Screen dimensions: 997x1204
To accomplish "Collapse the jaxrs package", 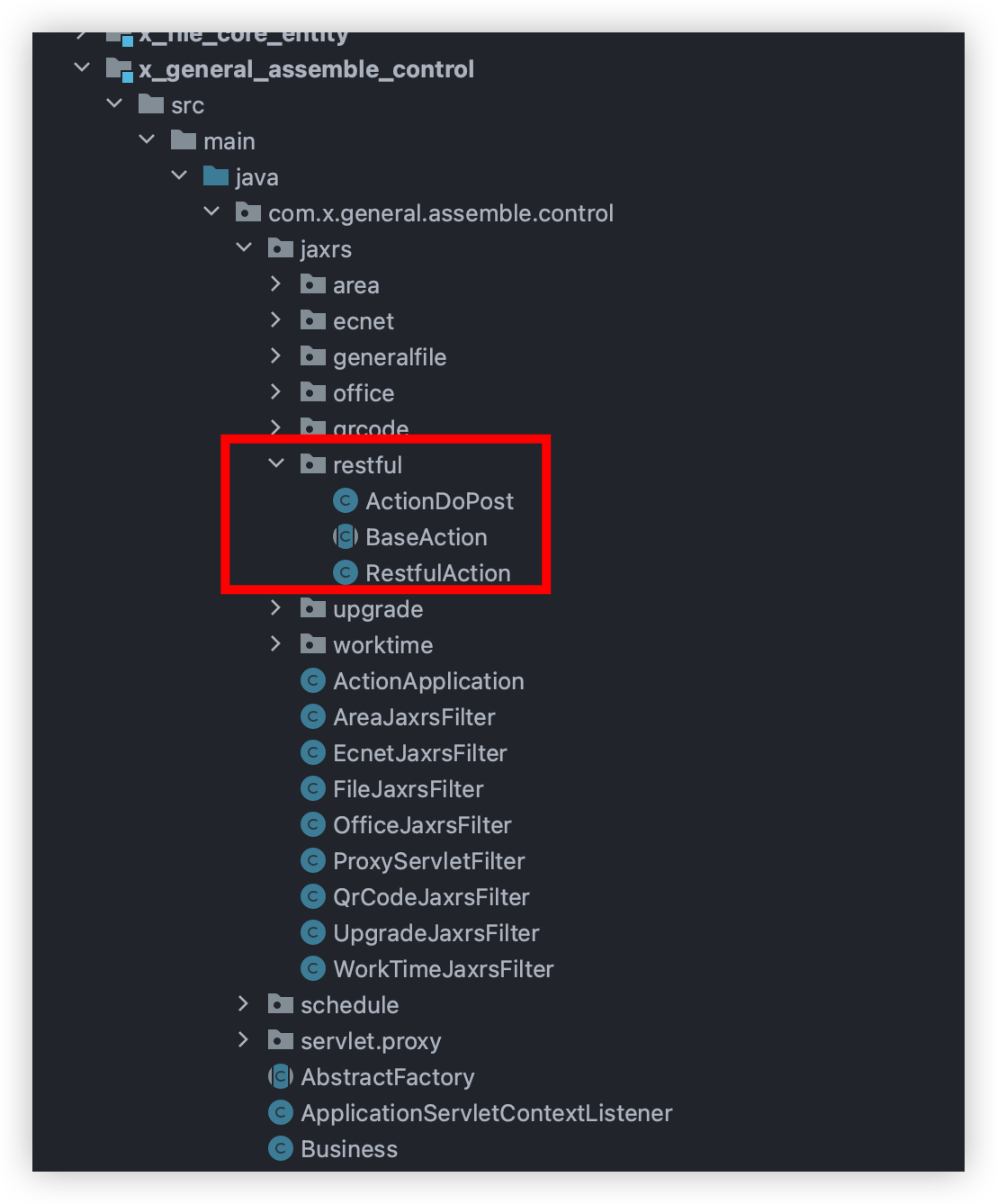I will pyautogui.click(x=244, y=248).
